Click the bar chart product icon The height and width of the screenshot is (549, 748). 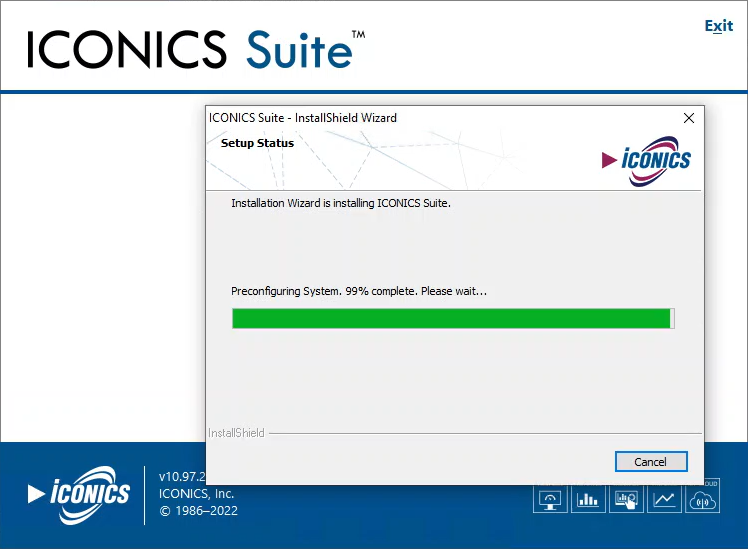coord(588,499)
